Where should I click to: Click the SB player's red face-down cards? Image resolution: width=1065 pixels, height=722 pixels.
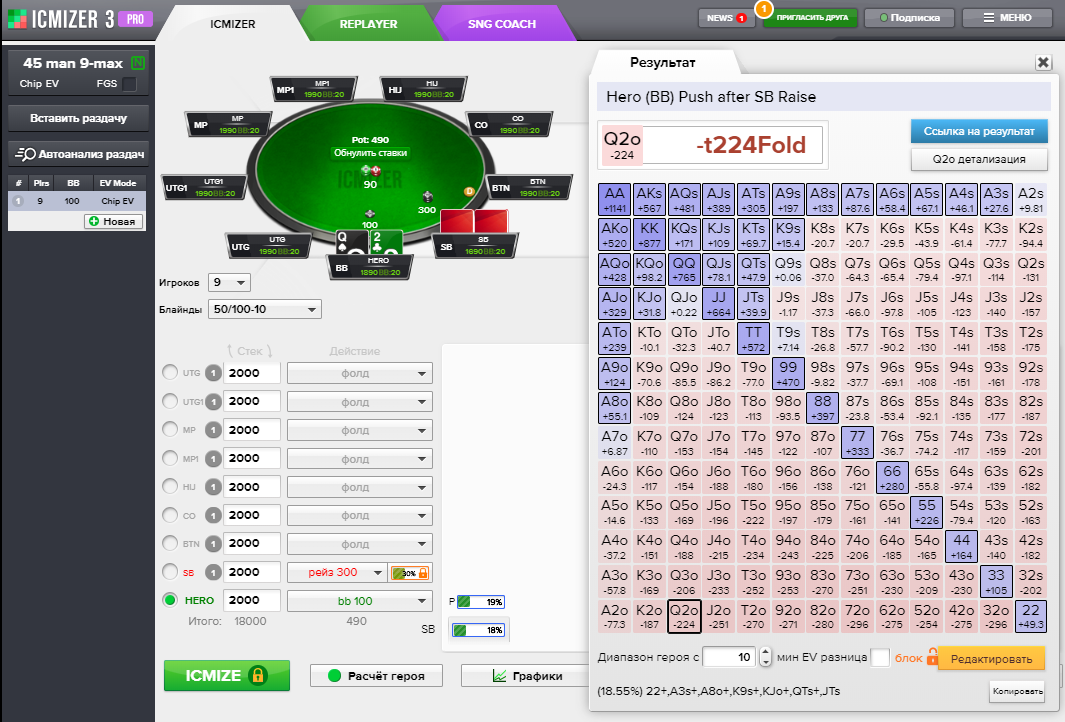pos(474,221)
